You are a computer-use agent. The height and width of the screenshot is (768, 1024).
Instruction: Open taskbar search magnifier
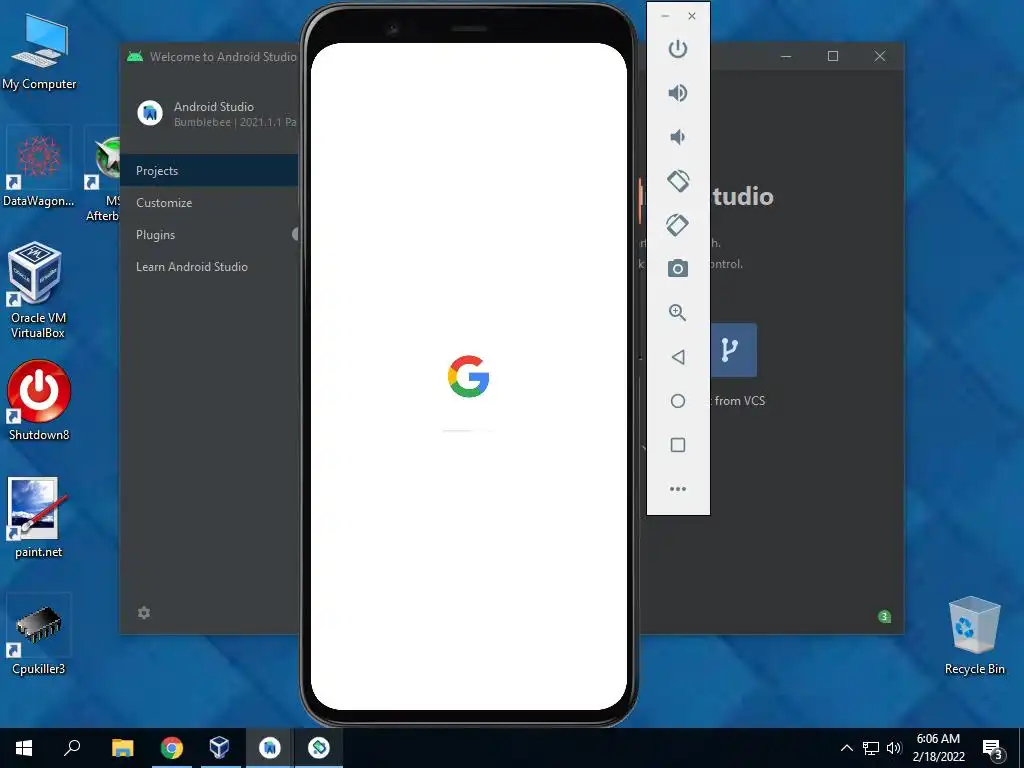pos(72,748)
